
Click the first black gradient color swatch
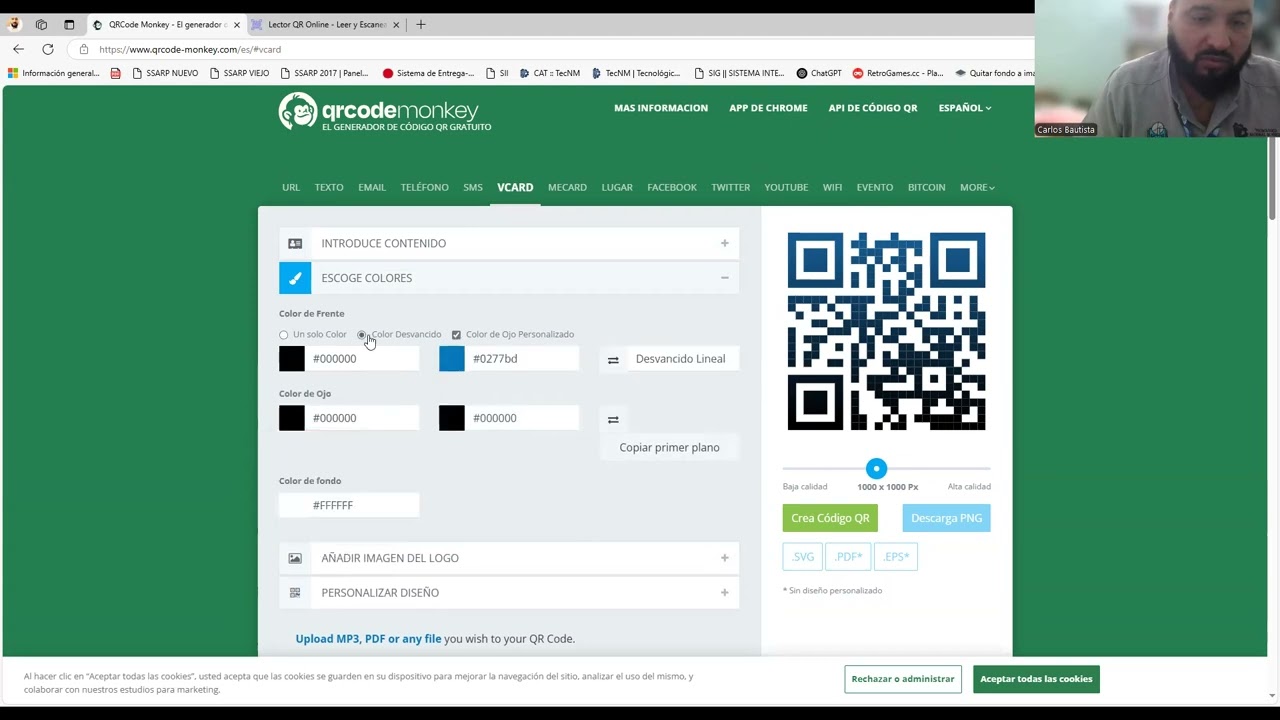point(292,359)
